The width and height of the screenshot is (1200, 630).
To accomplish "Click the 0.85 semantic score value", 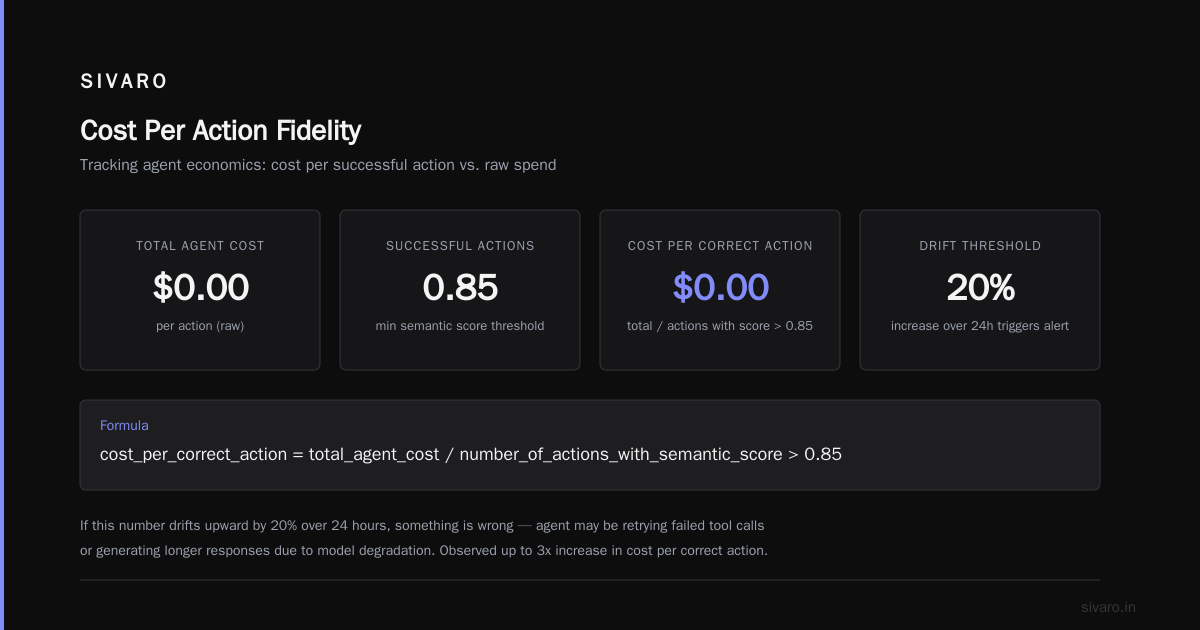I will pyautogui.click(x=460, y=287).
